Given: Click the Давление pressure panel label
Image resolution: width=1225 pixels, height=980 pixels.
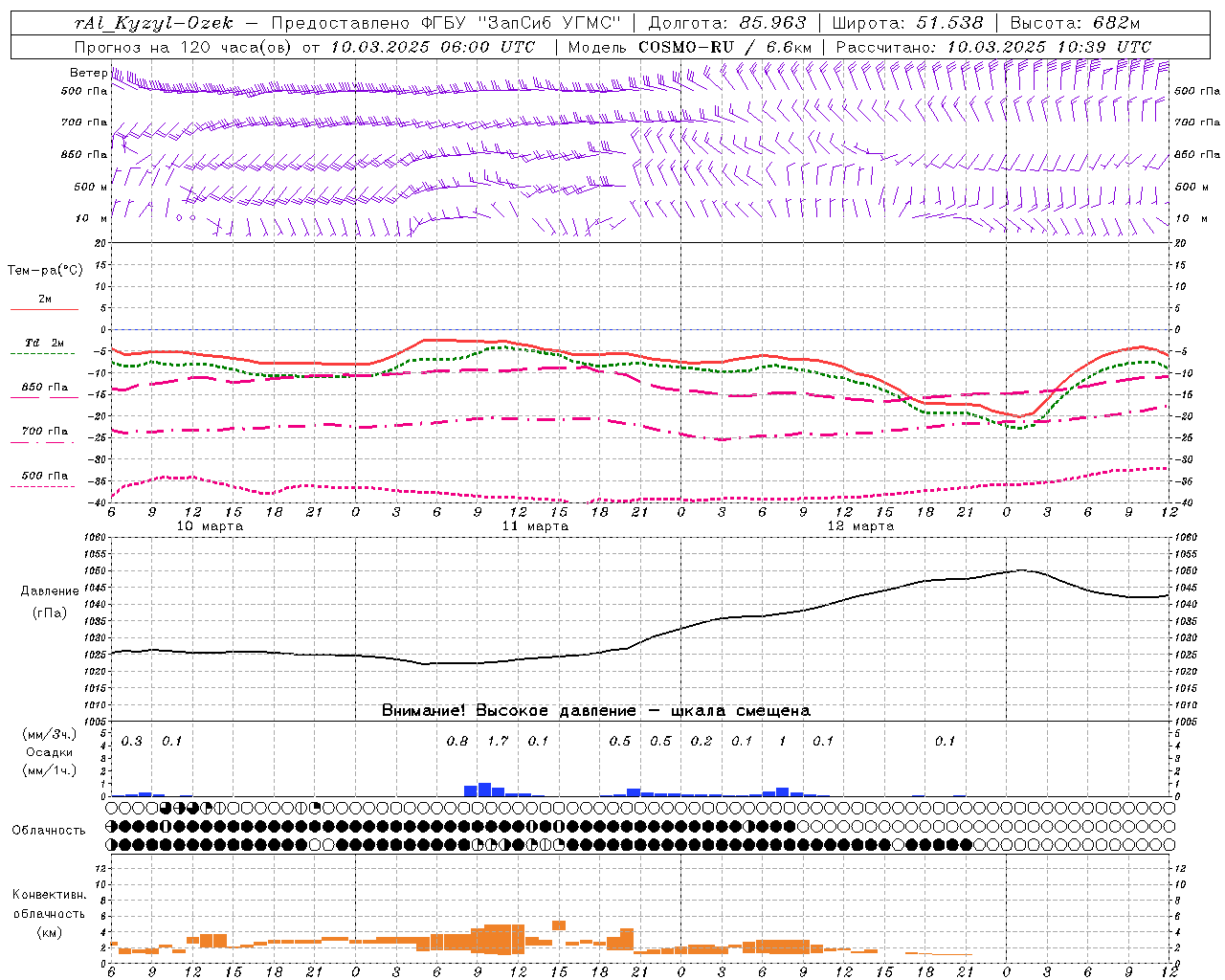Looking at the screenshot, I should (x=50, y=591).
